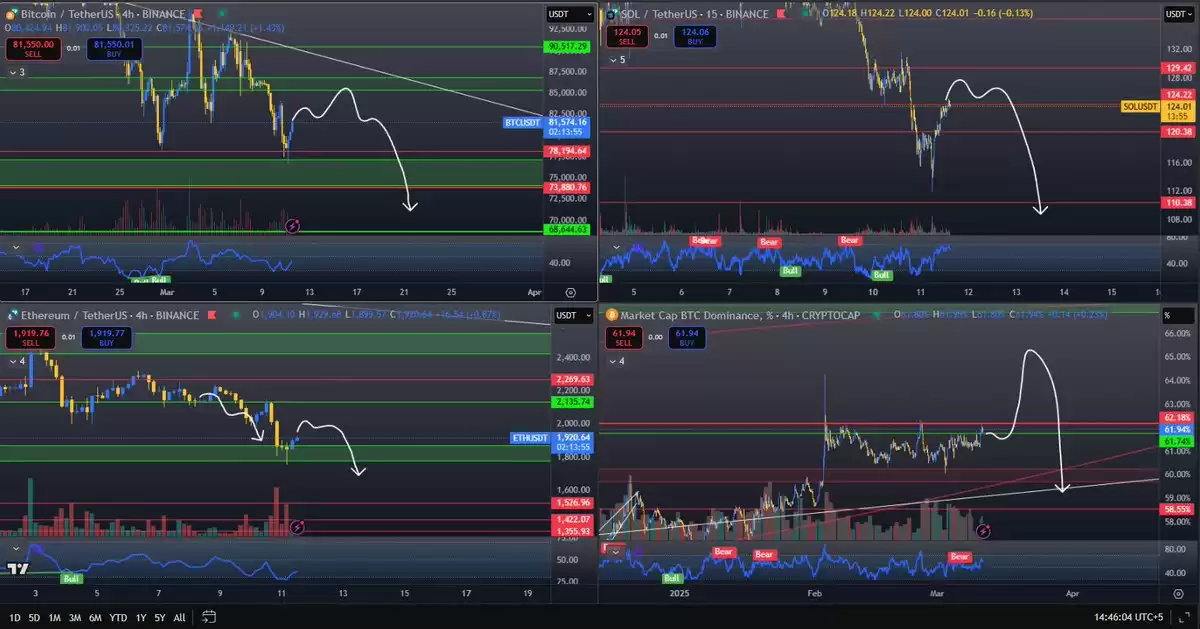This screenshot has width=1200, height=629.
Task: Expand the RSI pane legend chevron on SOL chart
Action: click(616, 246)
